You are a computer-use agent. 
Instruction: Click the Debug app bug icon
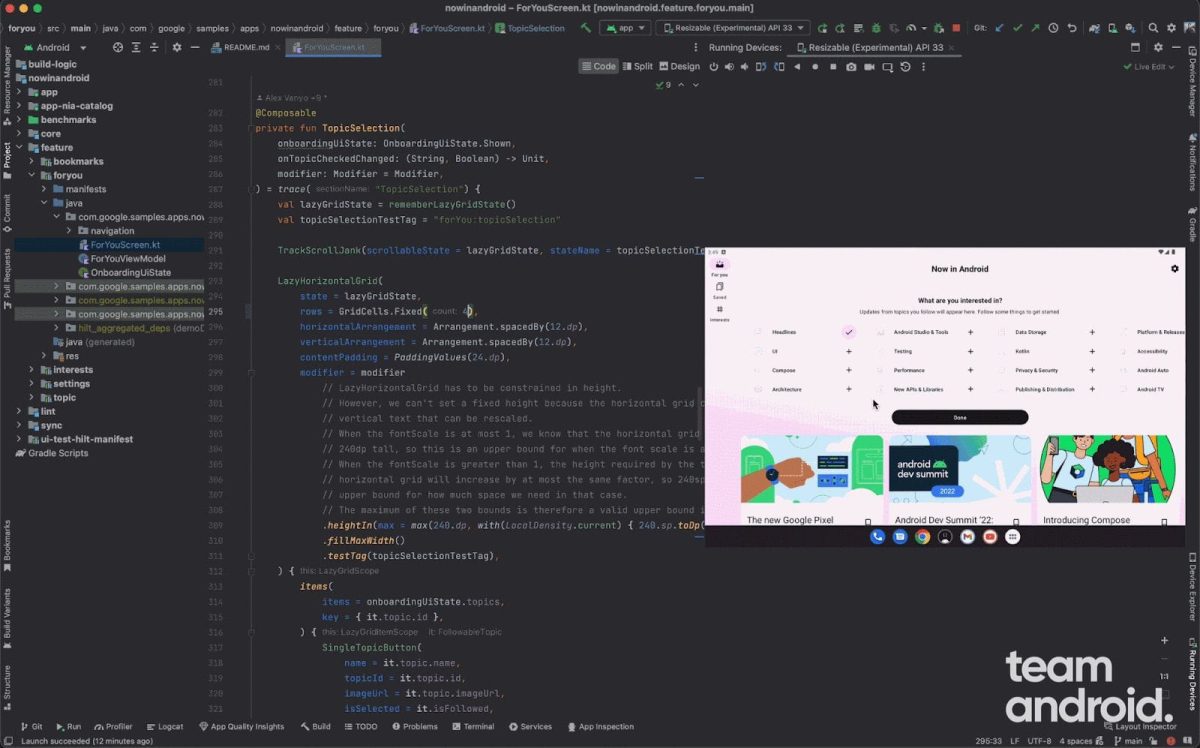click(876, 28)
